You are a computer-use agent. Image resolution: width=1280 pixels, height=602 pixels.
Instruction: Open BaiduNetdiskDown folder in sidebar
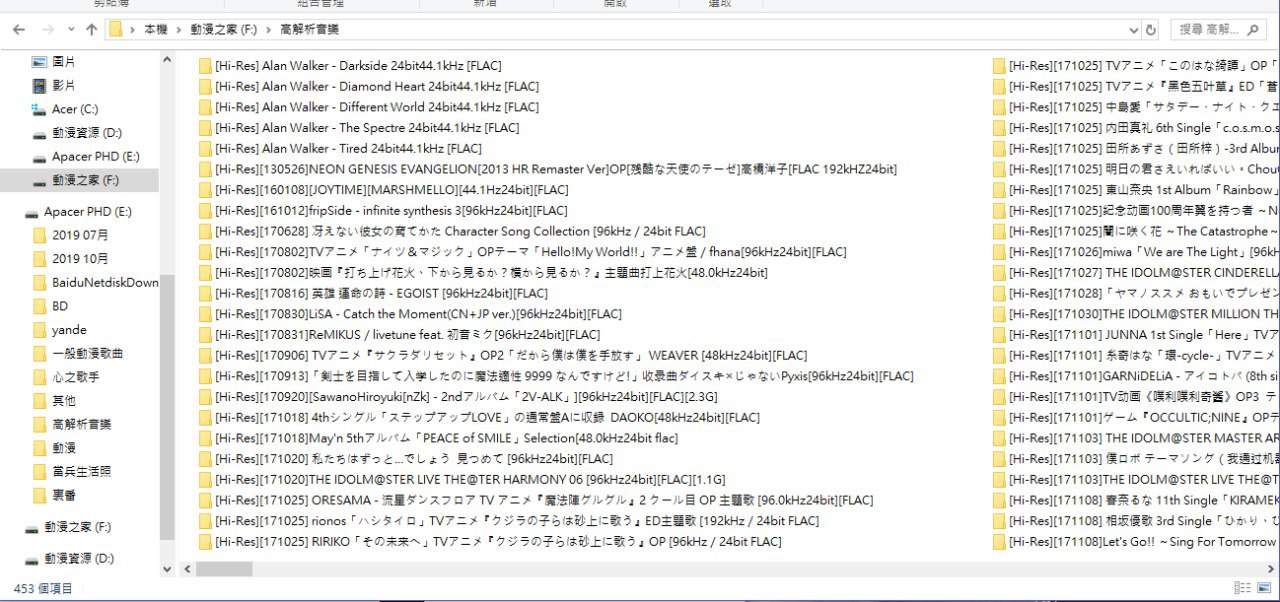(105, 283)
